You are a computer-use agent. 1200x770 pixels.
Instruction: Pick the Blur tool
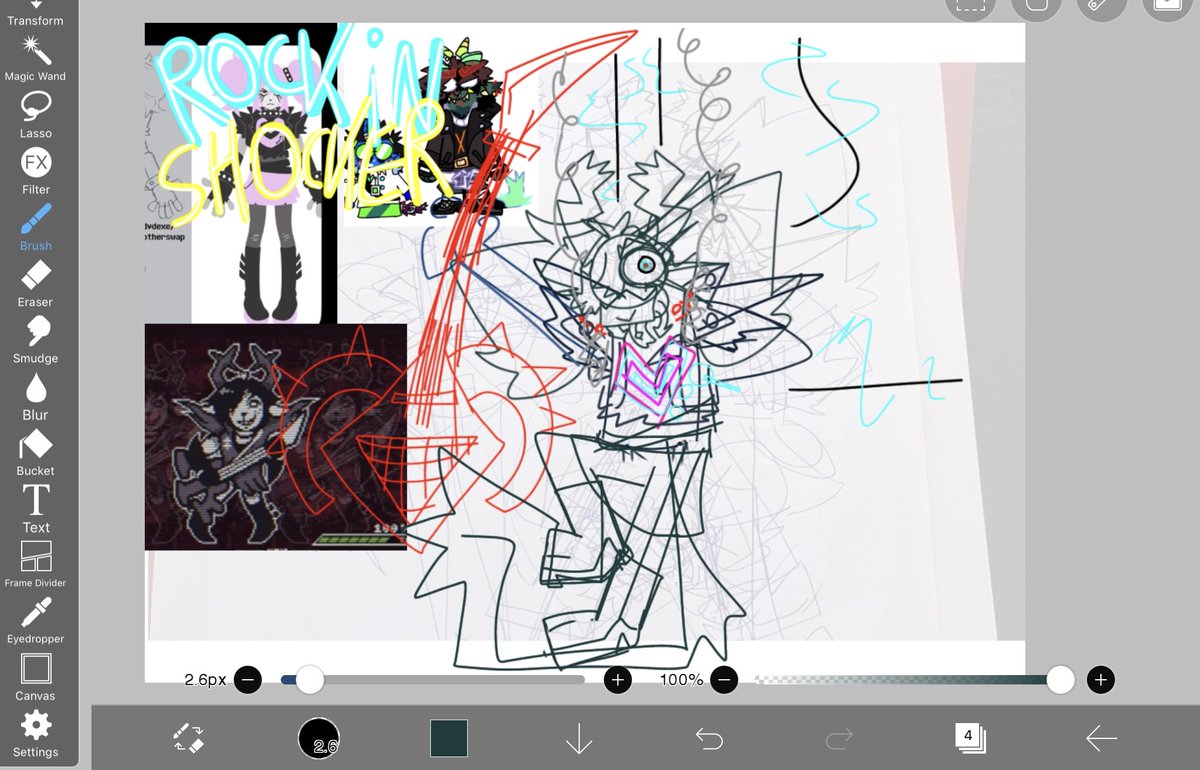tap(36, 396)
